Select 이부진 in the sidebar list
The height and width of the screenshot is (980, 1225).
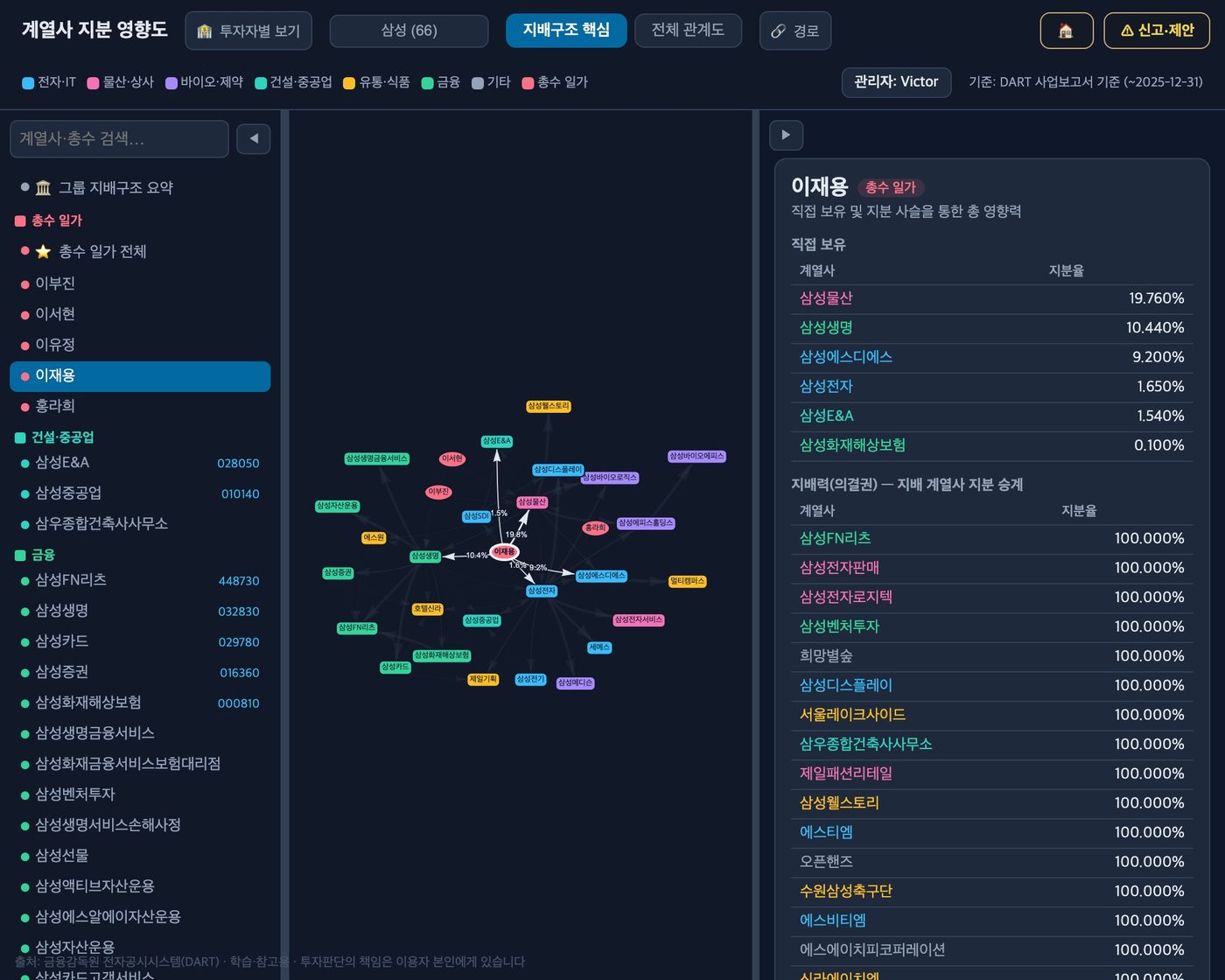140,283
